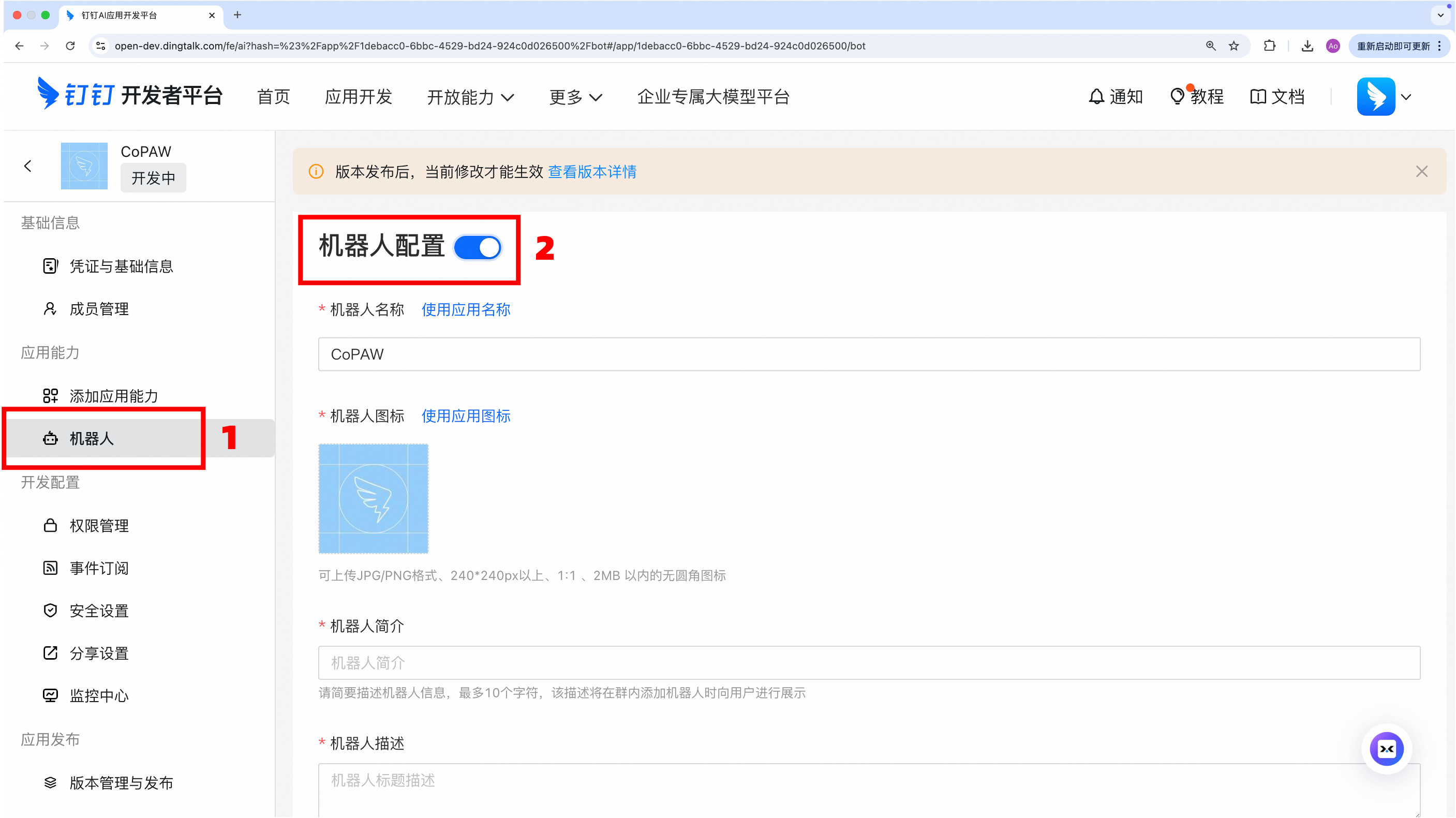Click the 基础信息 section heading

pyautogui.click(x=50, y=222)
